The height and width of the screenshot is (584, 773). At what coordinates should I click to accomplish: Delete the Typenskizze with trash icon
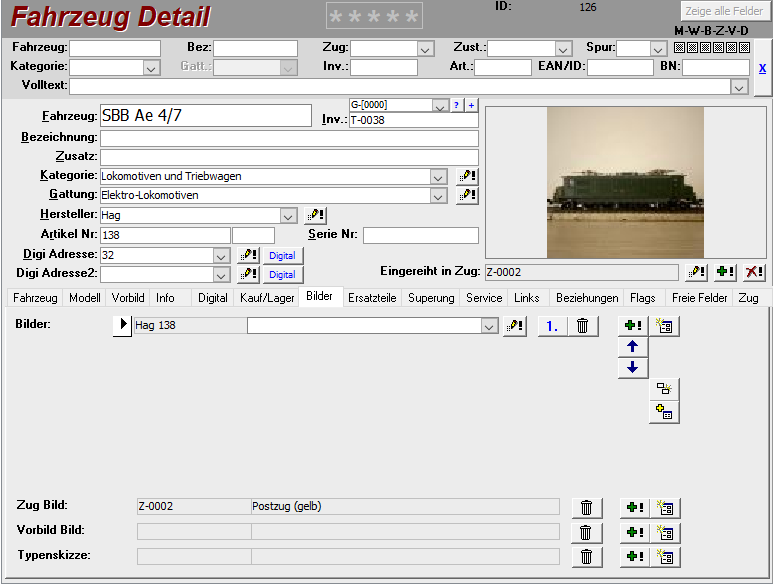click(587, 557)
